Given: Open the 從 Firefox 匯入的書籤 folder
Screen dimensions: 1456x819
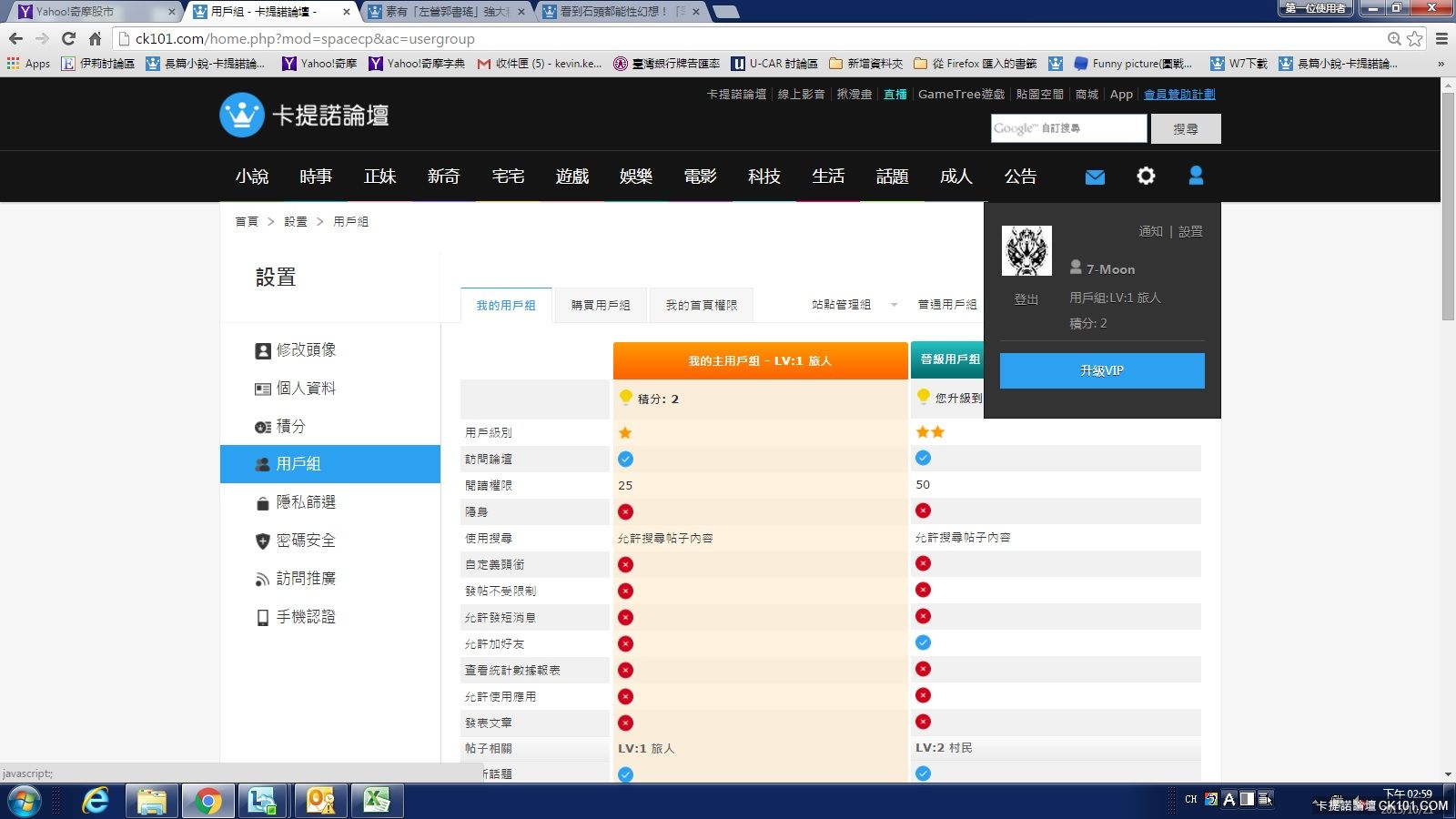Looking at the screenshot, I should coord(975,64).
